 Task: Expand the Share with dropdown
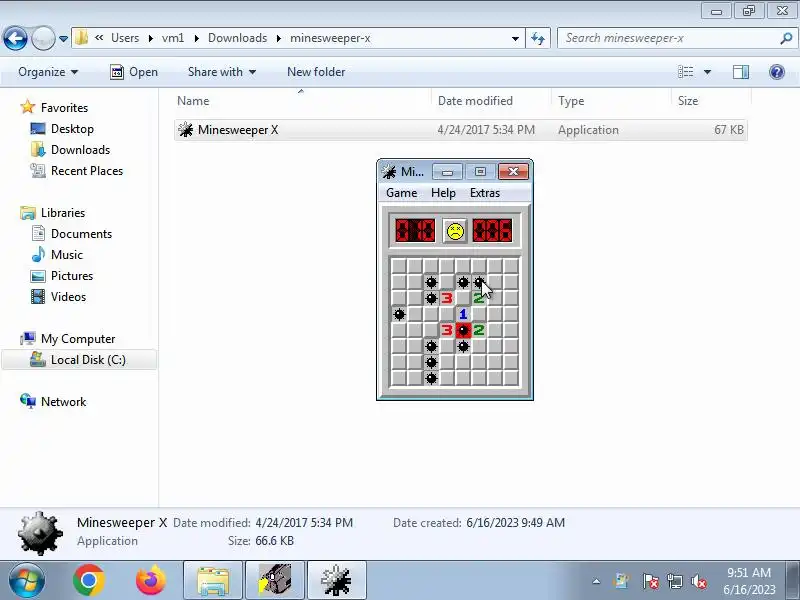[x=221, y=72]
